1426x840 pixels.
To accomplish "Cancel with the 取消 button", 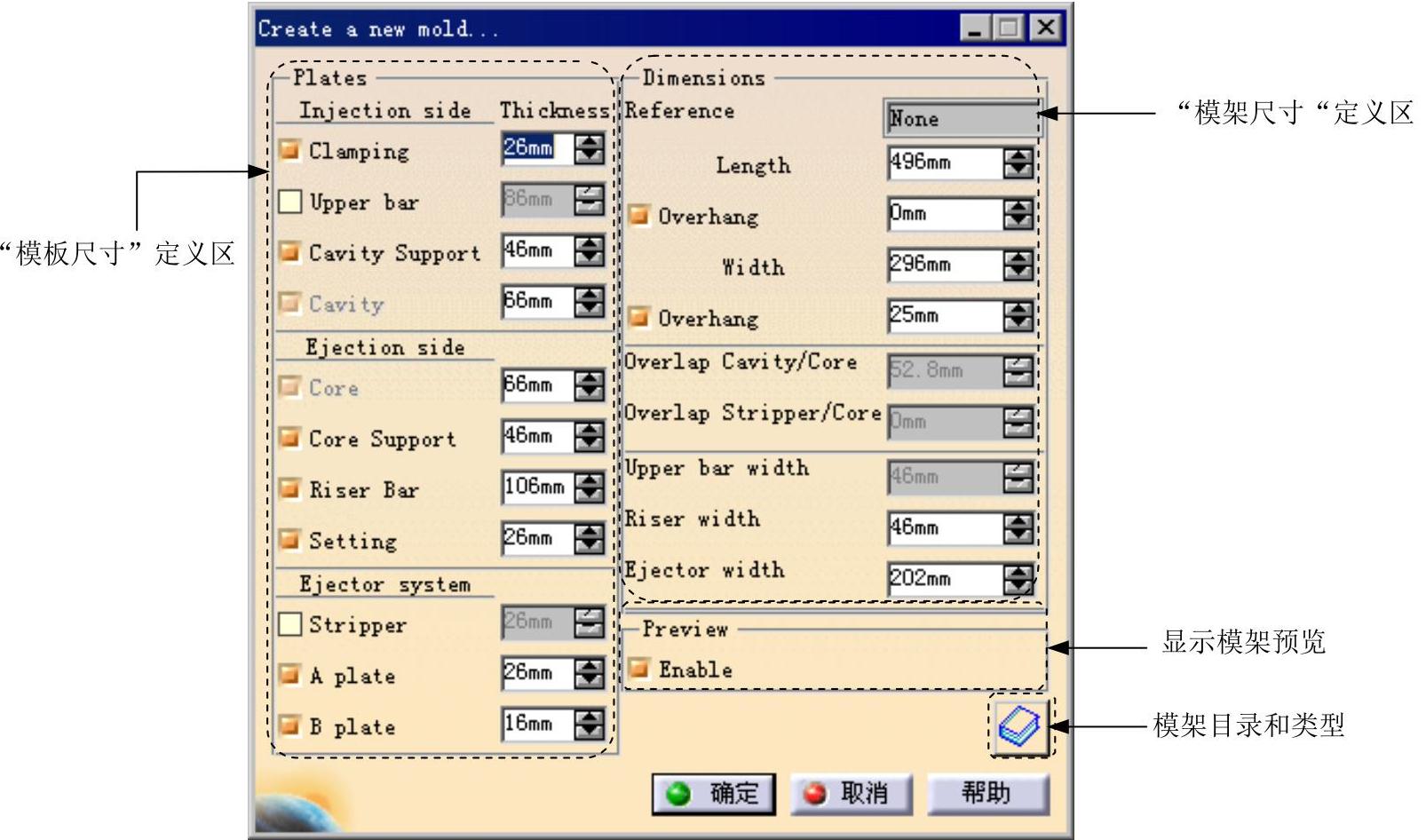I will [852, 793].
